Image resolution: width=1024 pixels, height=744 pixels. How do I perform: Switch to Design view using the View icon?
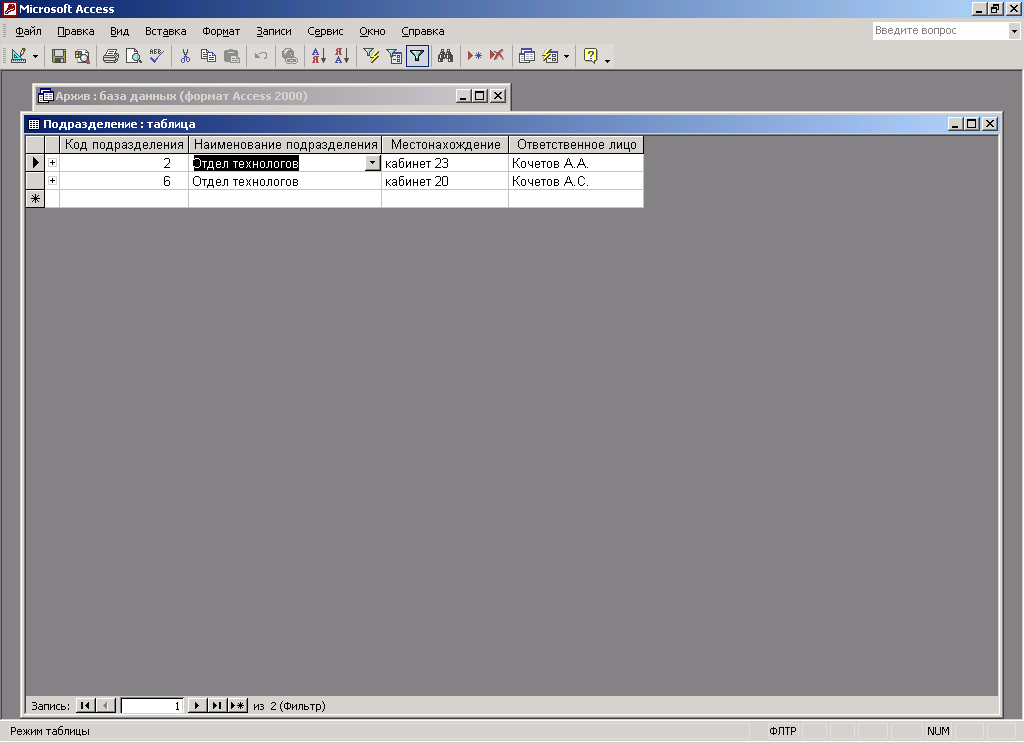click(18, 56)
